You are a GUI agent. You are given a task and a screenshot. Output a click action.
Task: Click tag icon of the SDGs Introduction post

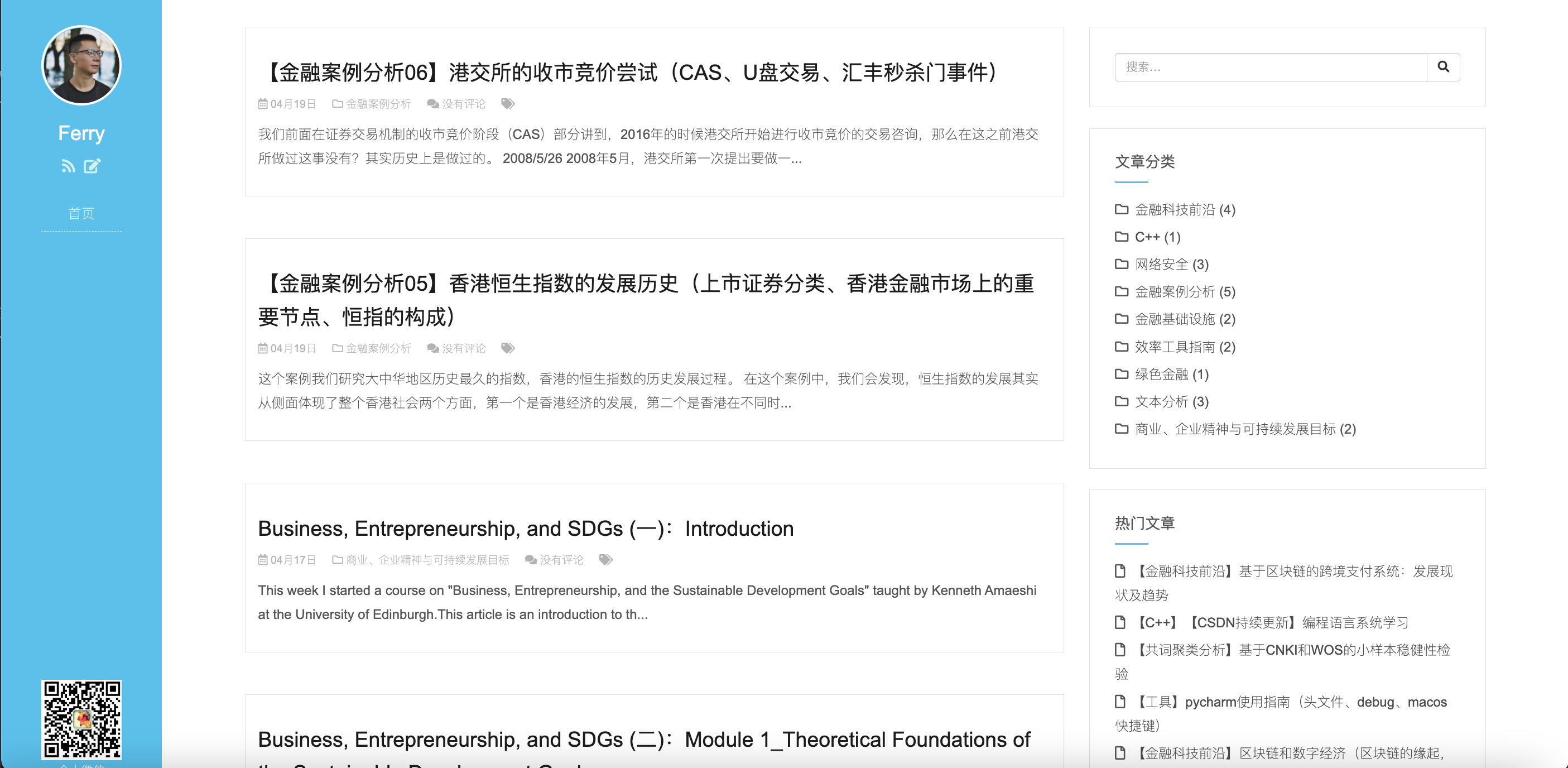(605, 560)
